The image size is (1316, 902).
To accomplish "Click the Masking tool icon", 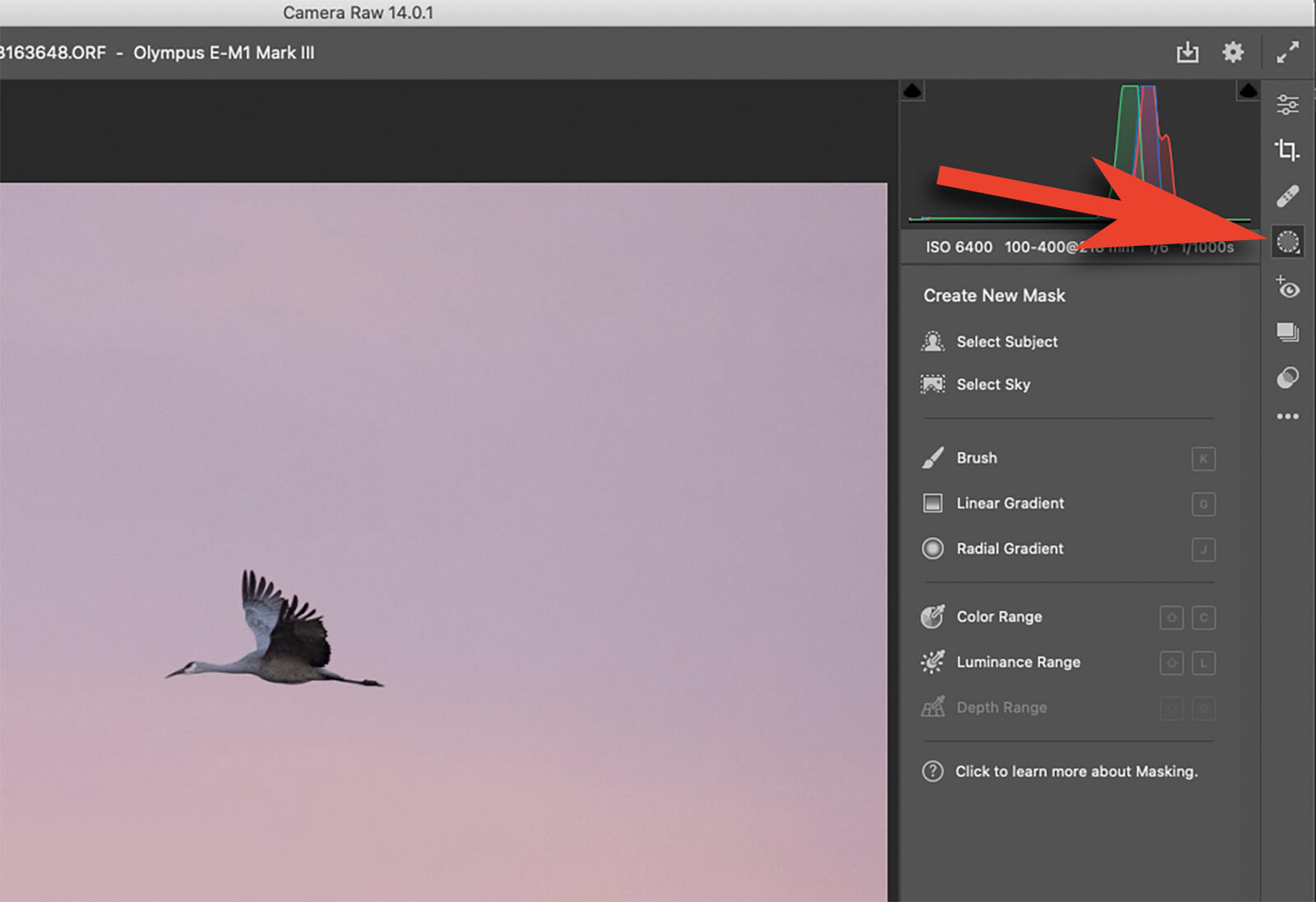I will (1287, 242).
